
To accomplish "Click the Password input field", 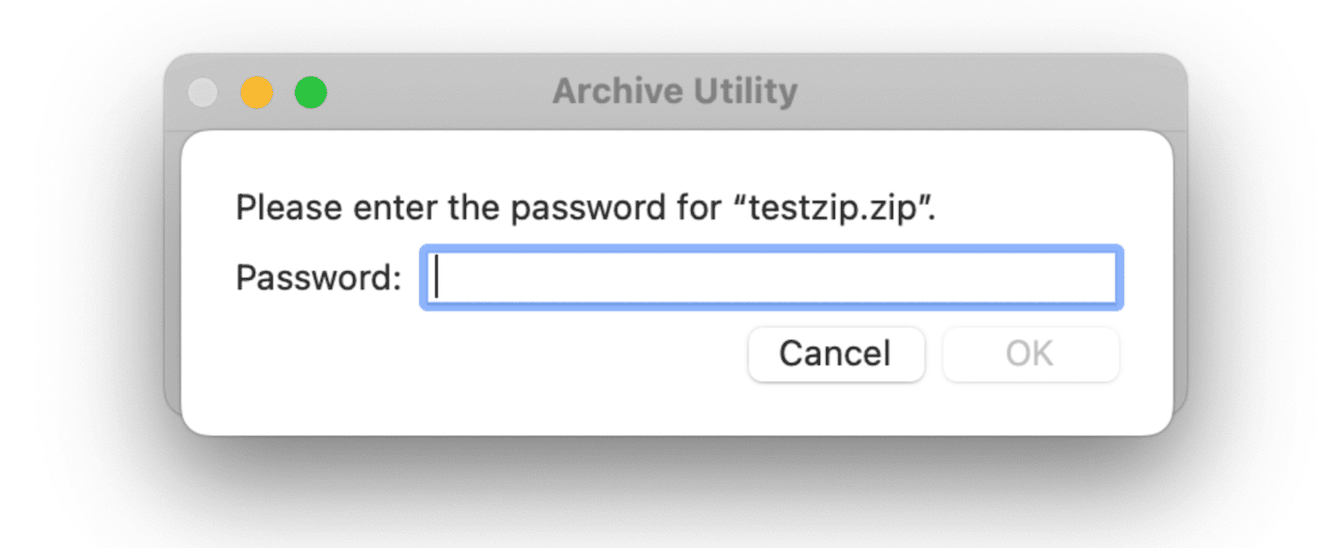I will coord(771,277).
